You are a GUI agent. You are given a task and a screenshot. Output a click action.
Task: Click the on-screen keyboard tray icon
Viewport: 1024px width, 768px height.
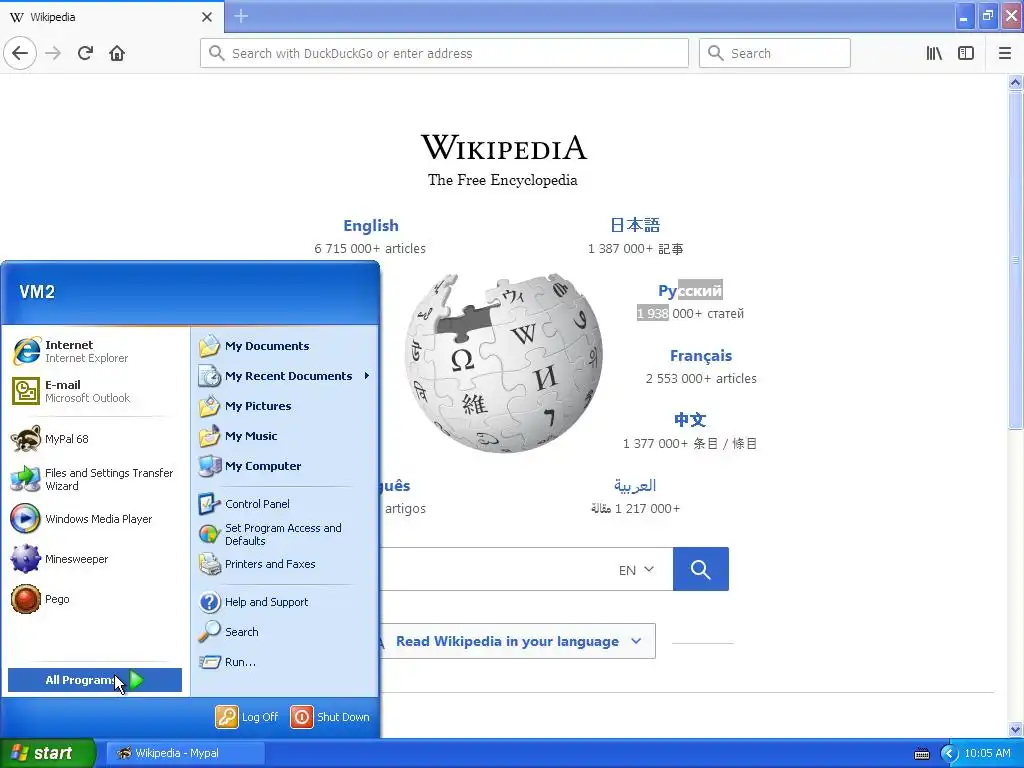pos(922,754)
